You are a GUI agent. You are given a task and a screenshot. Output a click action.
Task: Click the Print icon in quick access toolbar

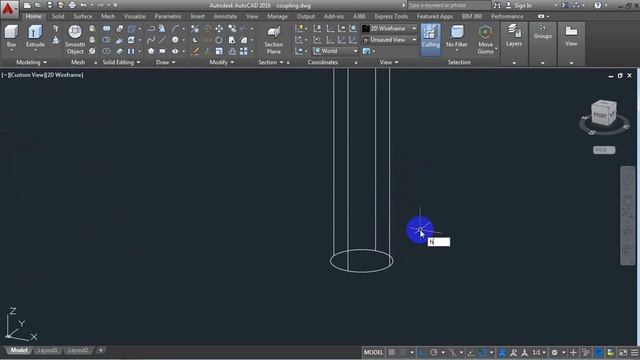tap(72, 5)
